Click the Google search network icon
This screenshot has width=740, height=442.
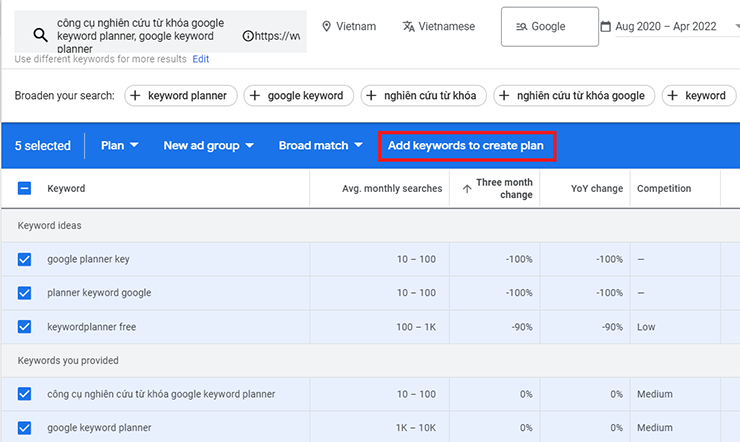pos(521,26)
